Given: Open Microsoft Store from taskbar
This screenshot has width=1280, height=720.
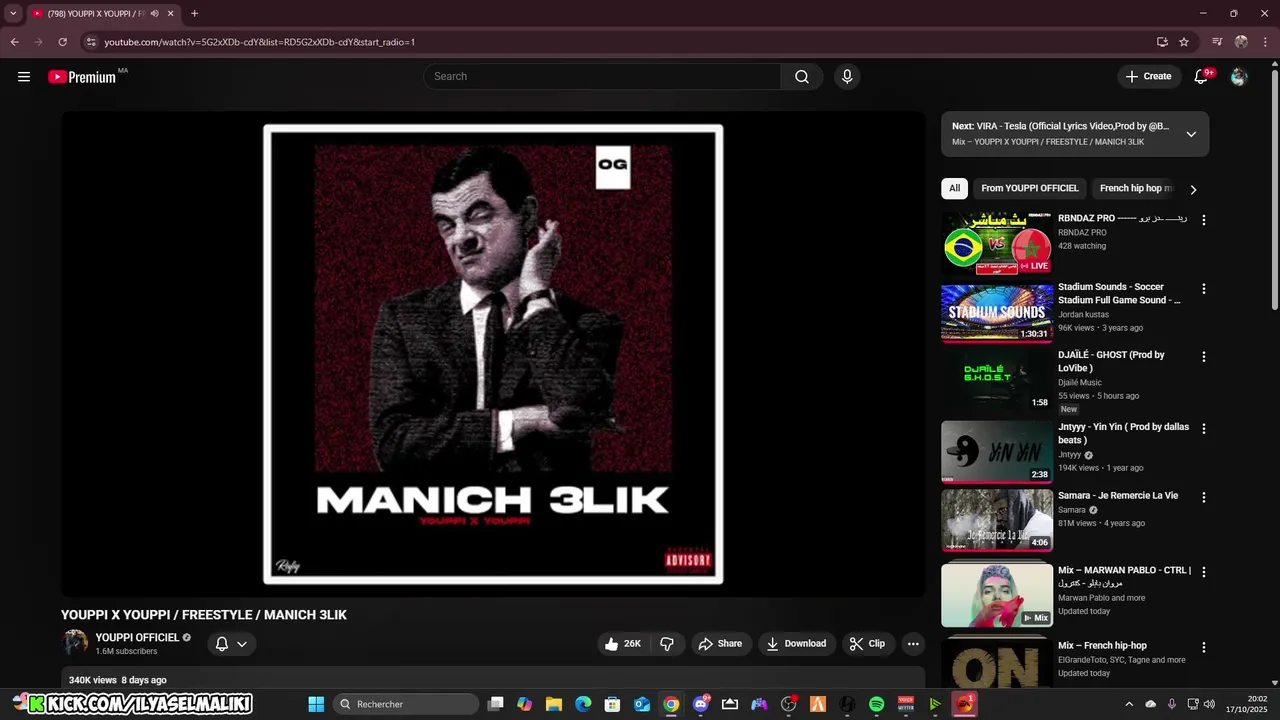Looking at the screenshot, I should click(612, 704).
